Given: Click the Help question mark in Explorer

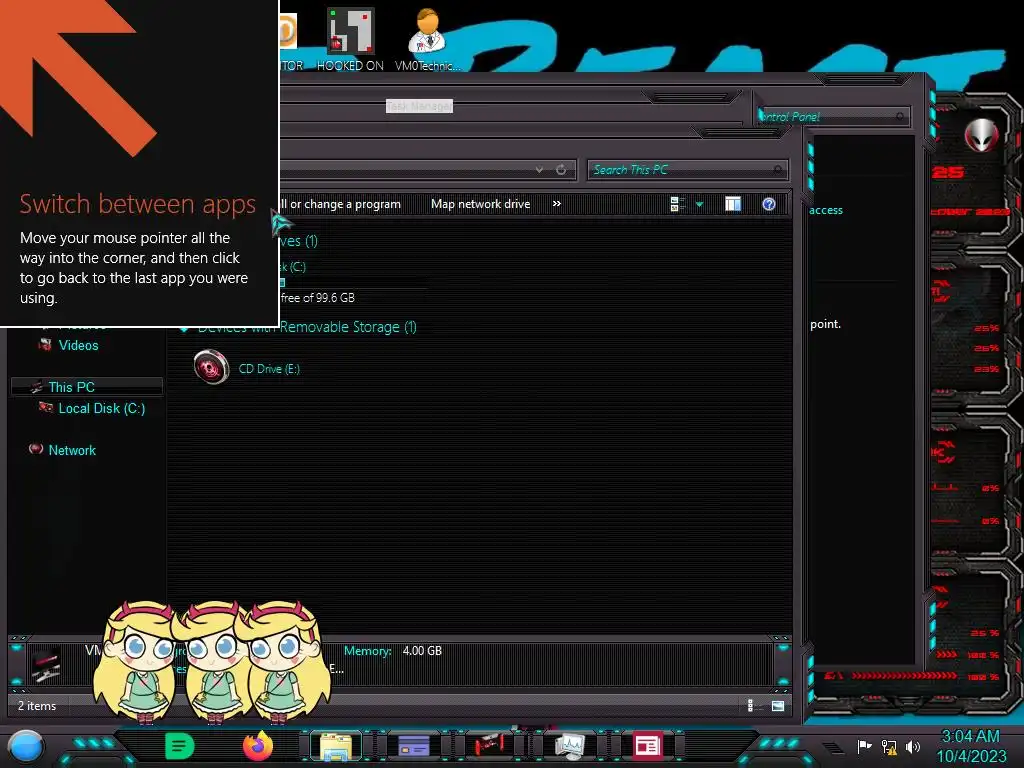Looking at the screenshot, I should pos(769,204).
